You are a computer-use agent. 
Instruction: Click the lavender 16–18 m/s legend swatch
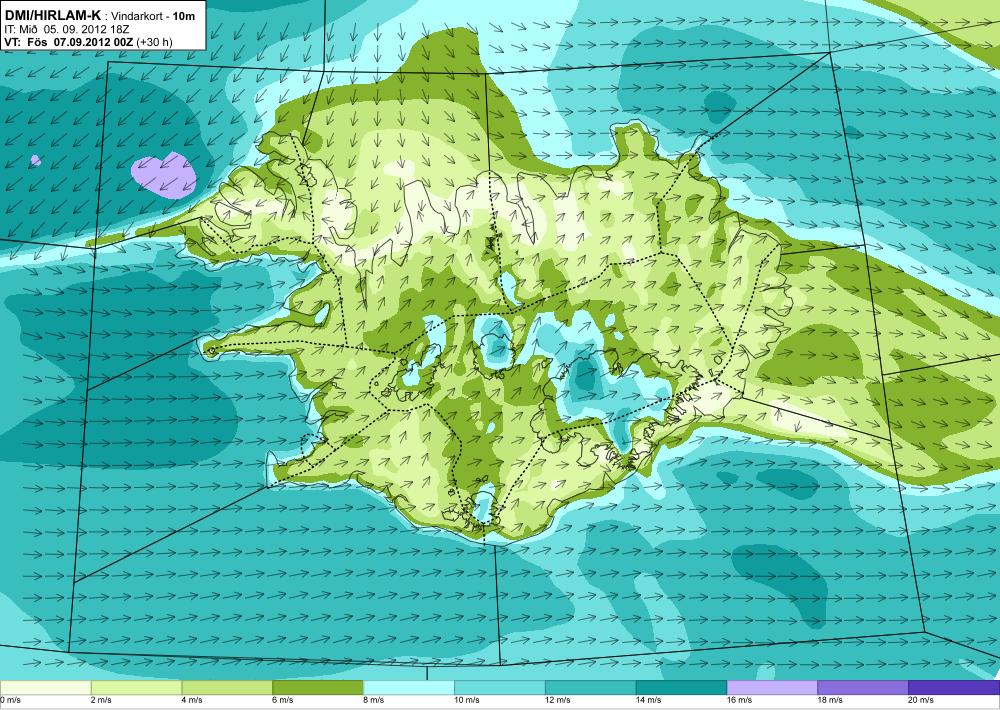[772, 688]
